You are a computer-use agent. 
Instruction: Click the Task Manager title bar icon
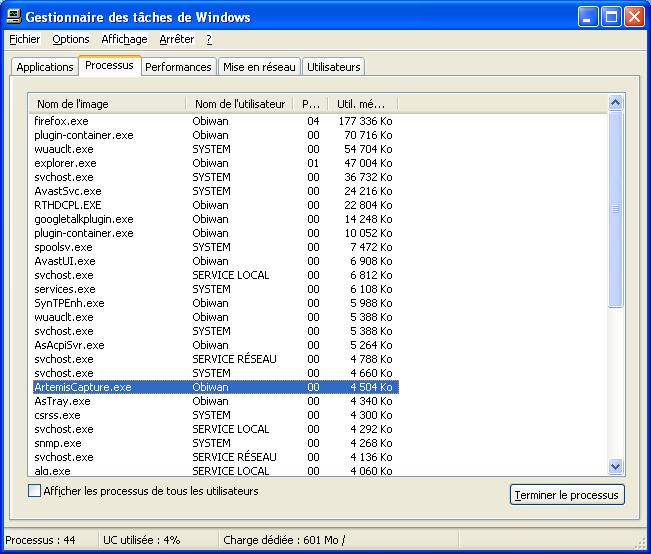coord(14,17)
